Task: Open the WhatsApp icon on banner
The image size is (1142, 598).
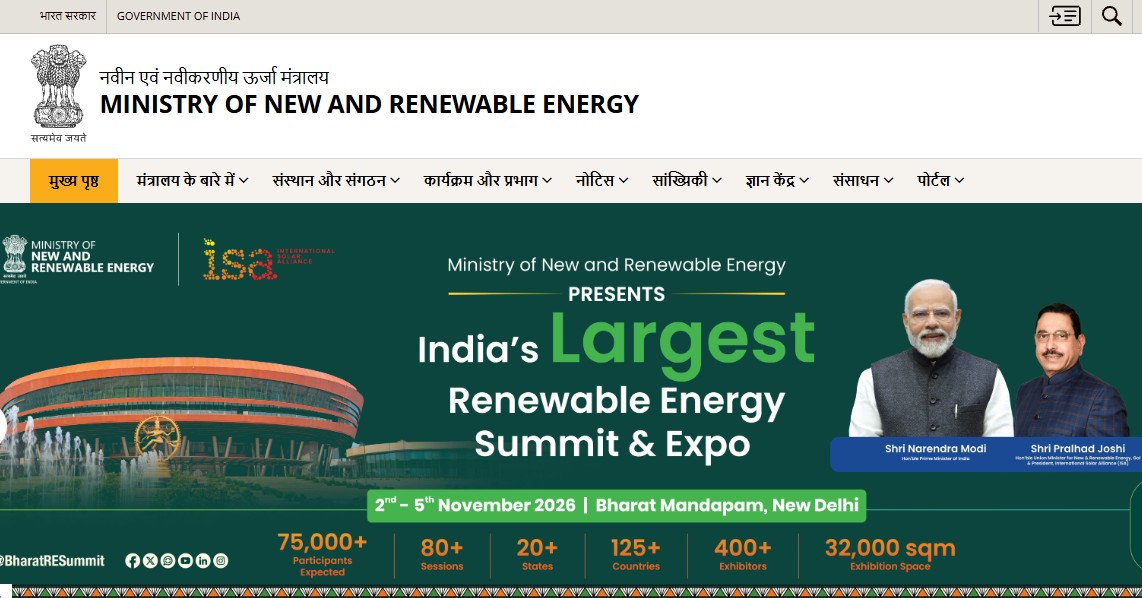Action: (168, 560)
